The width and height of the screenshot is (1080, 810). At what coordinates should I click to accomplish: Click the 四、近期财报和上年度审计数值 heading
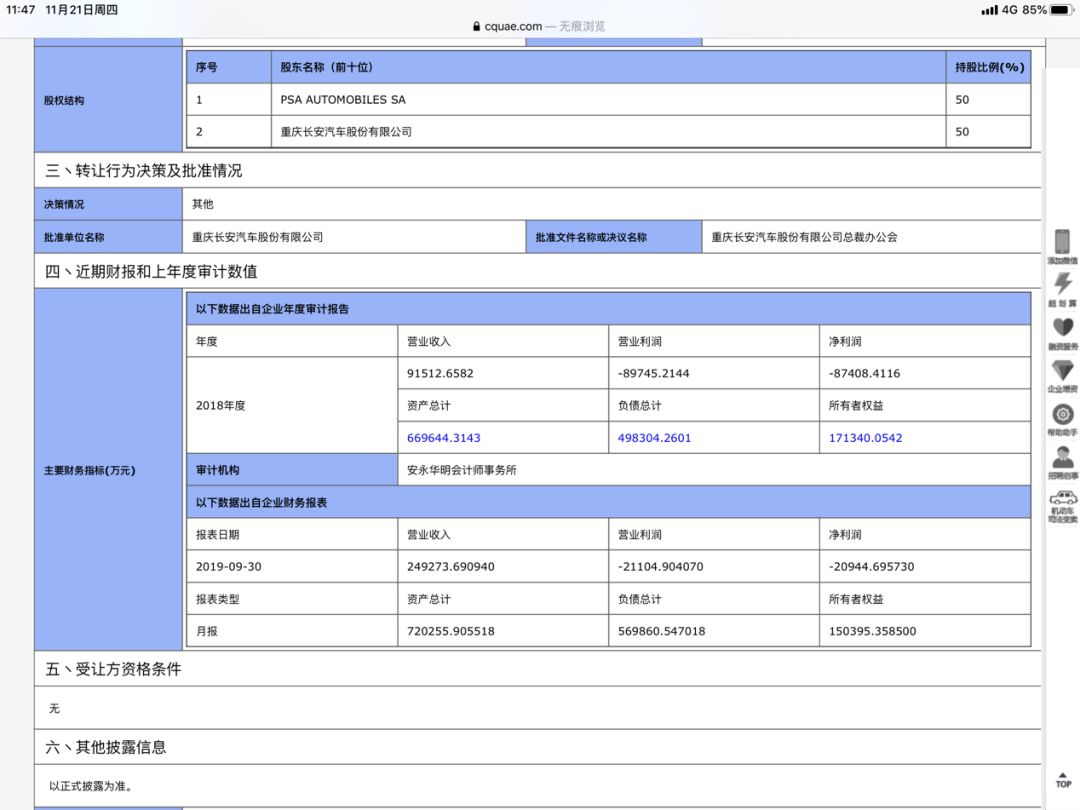[151, 271]
